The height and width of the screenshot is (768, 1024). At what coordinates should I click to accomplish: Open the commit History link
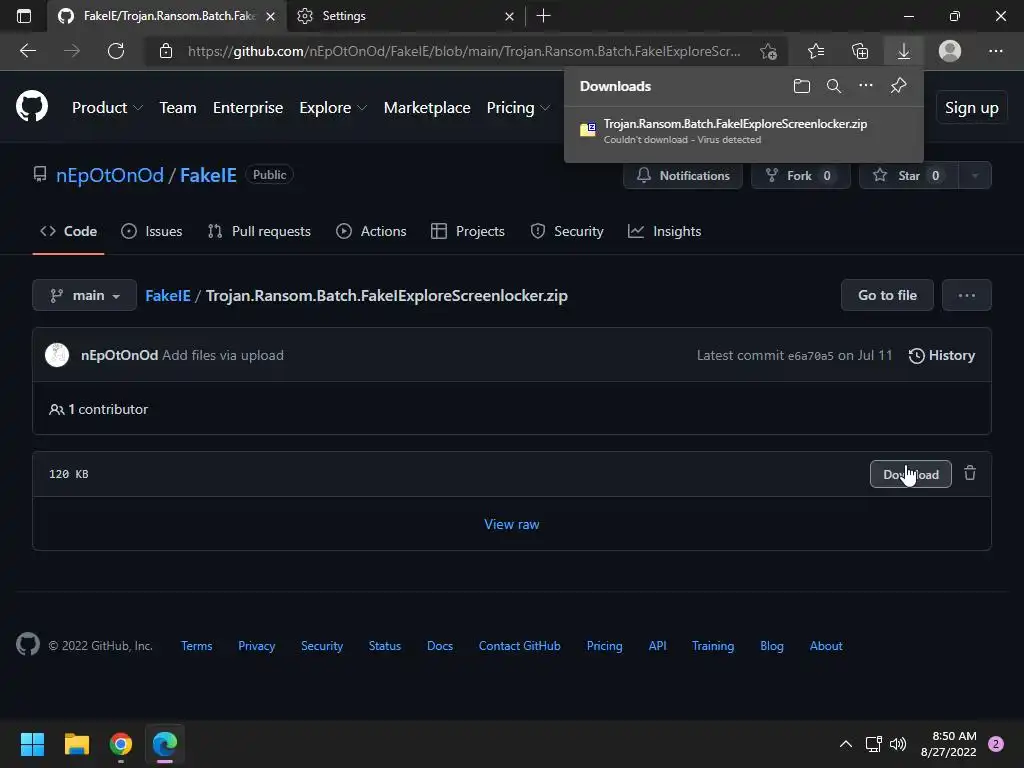click(x=942, y=355)
